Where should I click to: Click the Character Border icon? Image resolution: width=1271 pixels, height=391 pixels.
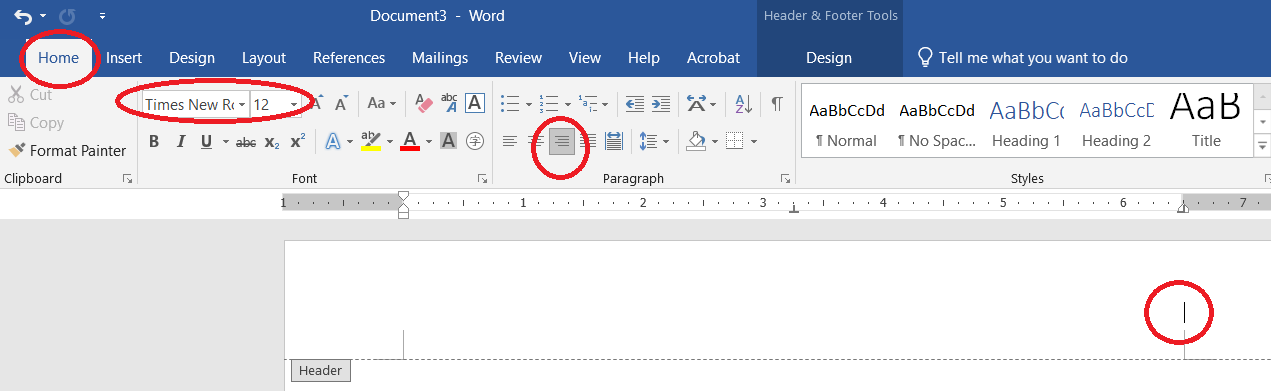(475, 104)
